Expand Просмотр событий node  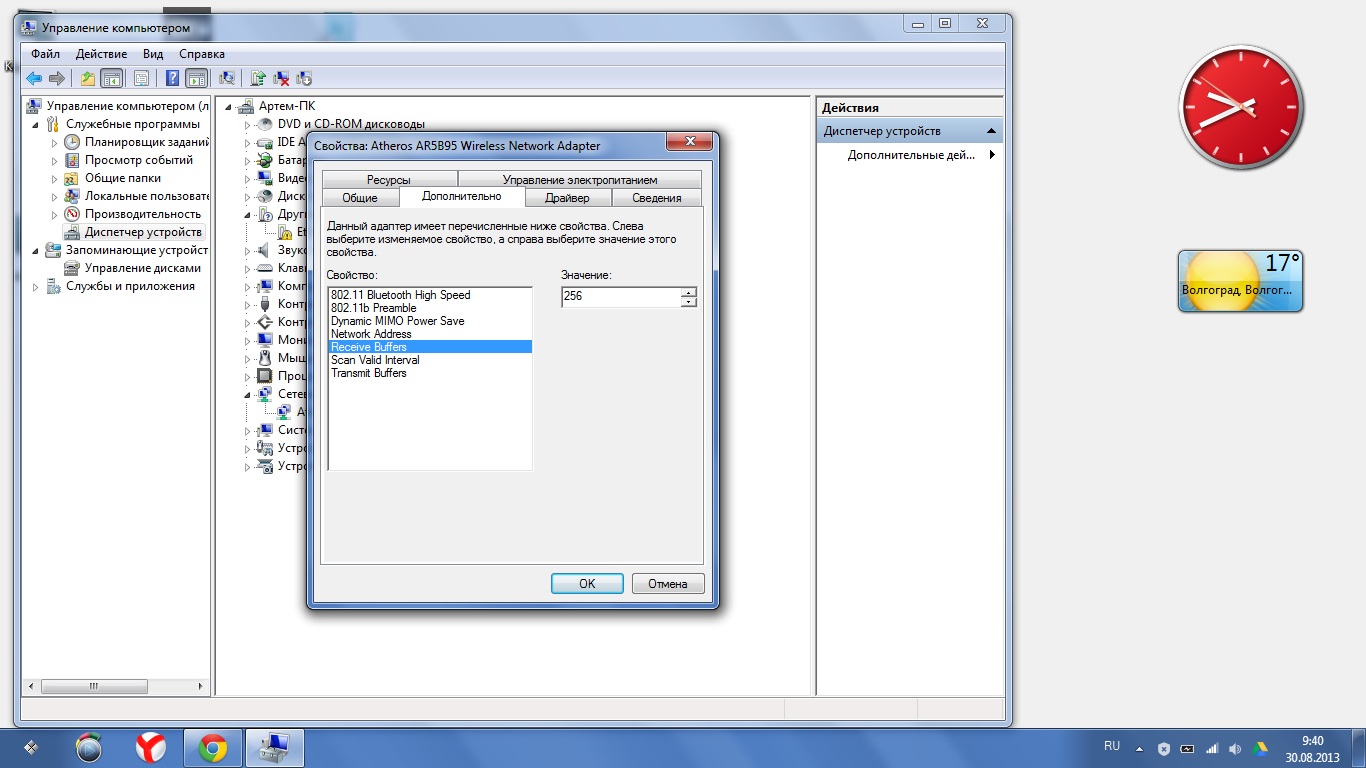[x=55, y=160]
